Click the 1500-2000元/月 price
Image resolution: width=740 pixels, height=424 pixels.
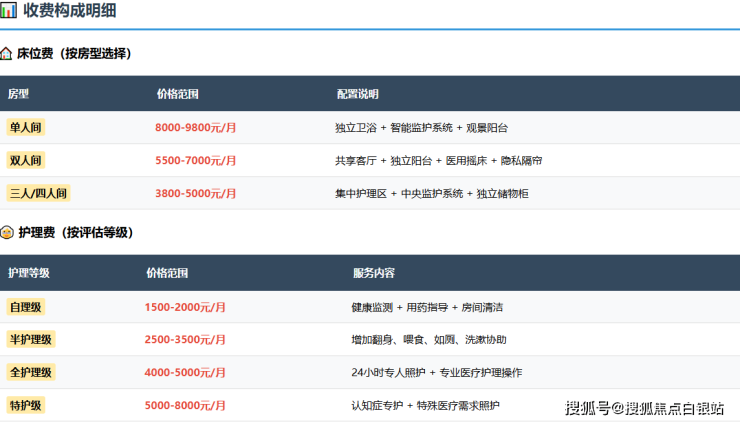tap(185, 307)
